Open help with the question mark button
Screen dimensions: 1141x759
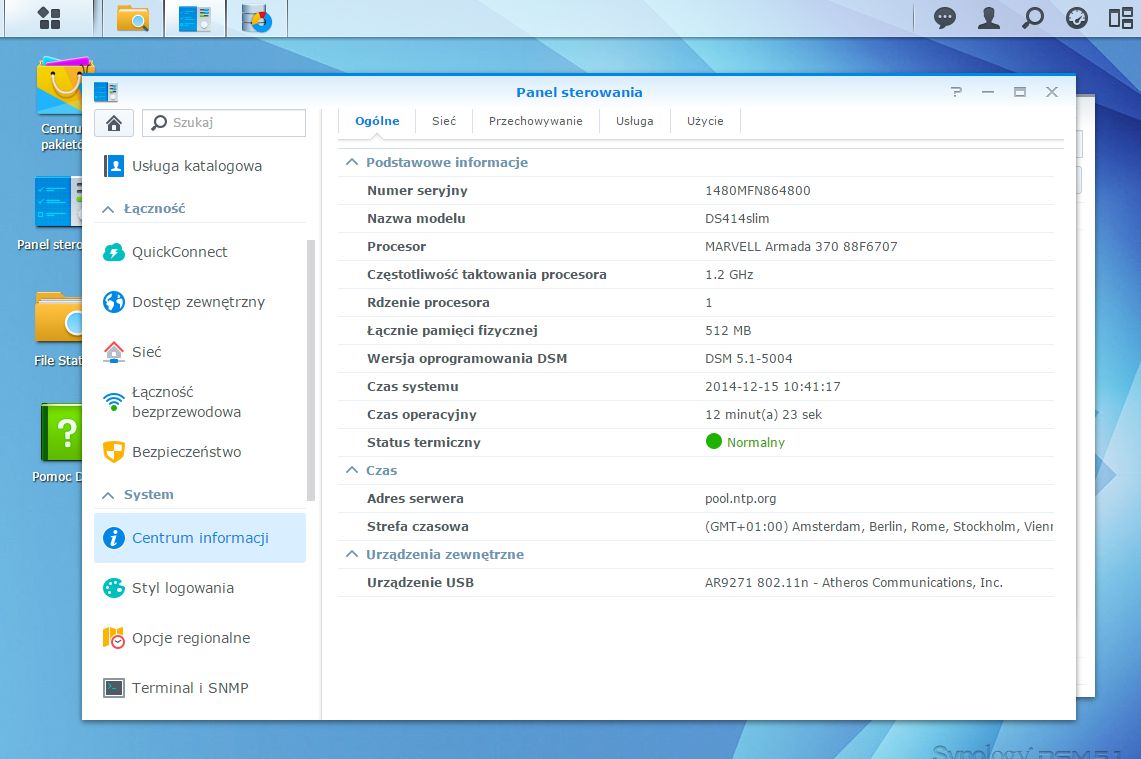click(x=956, y=92)
